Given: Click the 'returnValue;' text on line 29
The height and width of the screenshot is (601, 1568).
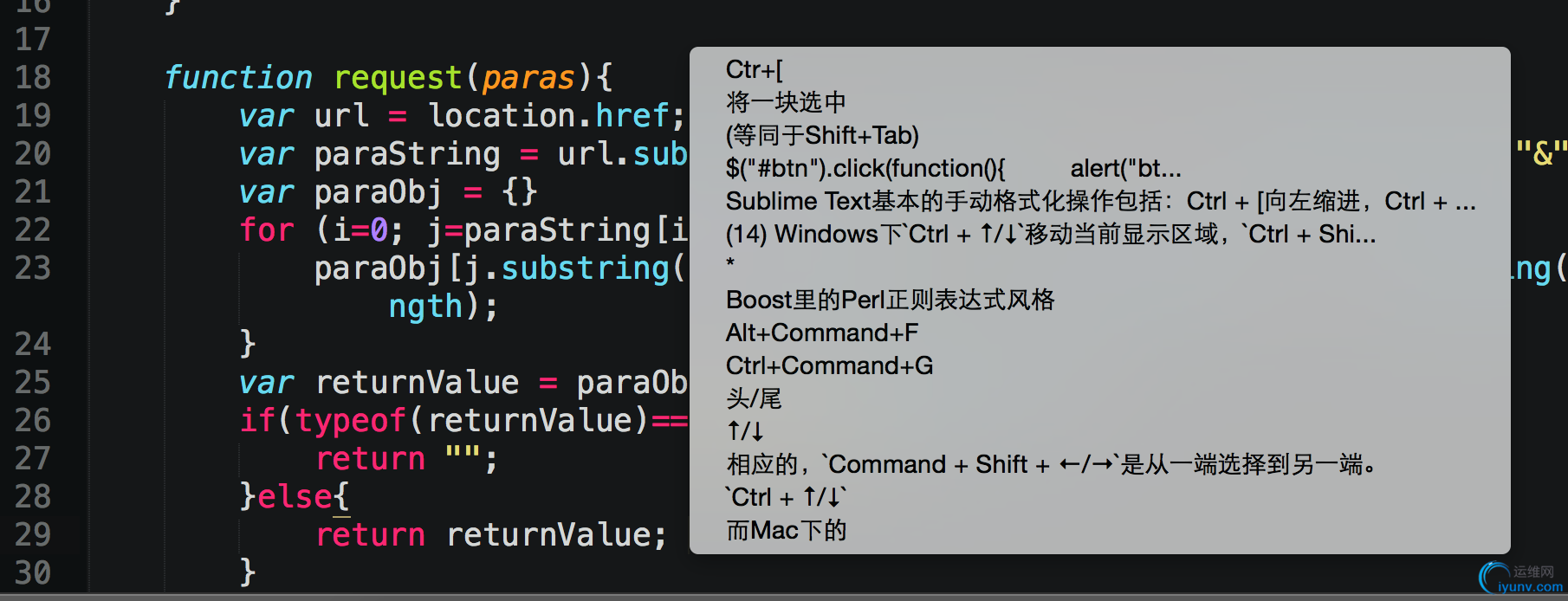Looking at the screenshot, I should coord(556,535).
